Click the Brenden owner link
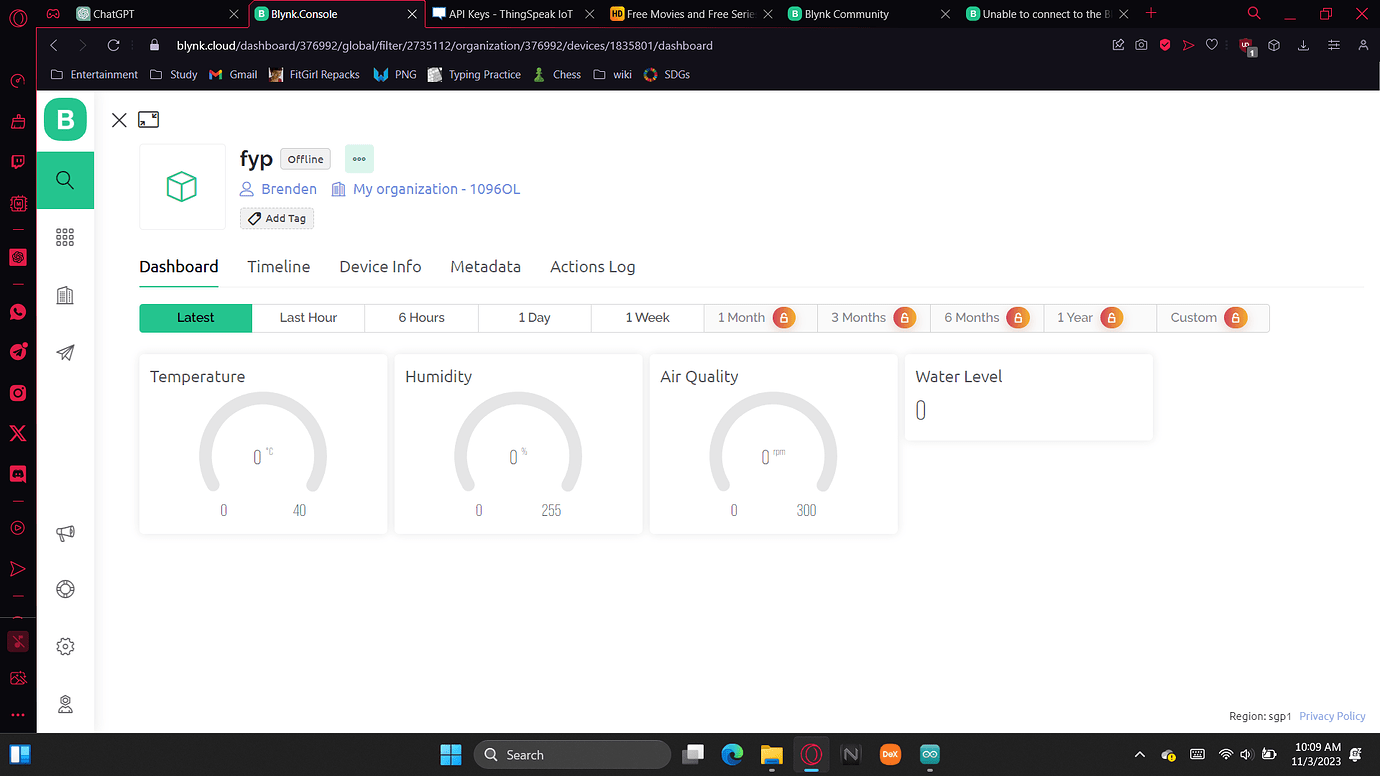 tap(287, 188)
